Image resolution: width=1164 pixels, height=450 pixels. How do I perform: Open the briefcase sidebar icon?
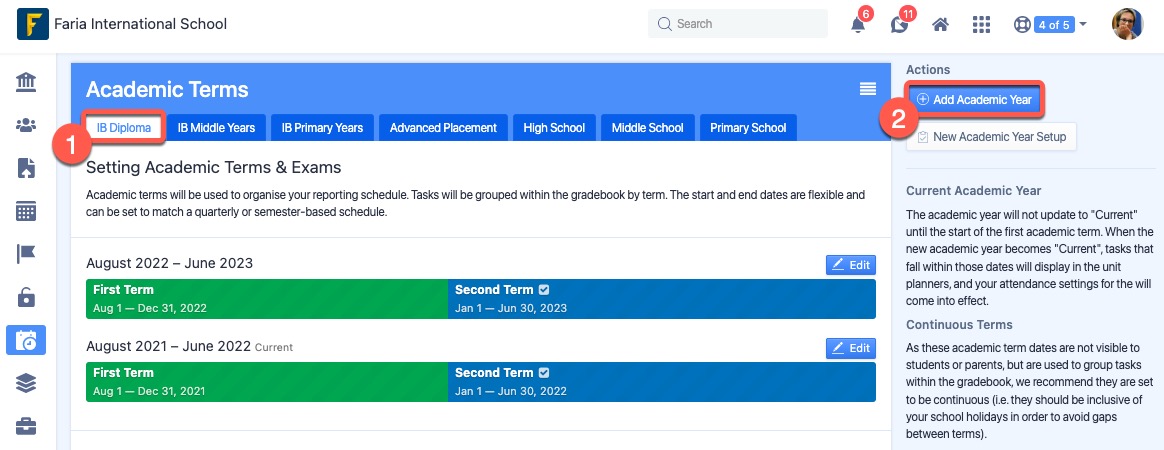pos(26,426)
